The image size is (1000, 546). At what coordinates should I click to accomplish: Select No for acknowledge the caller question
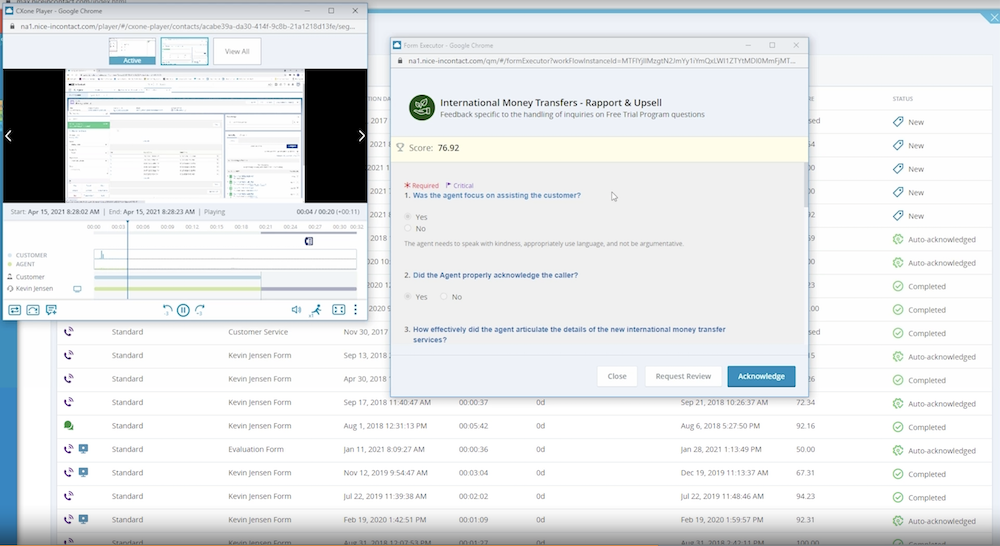(x=444, y=297)
